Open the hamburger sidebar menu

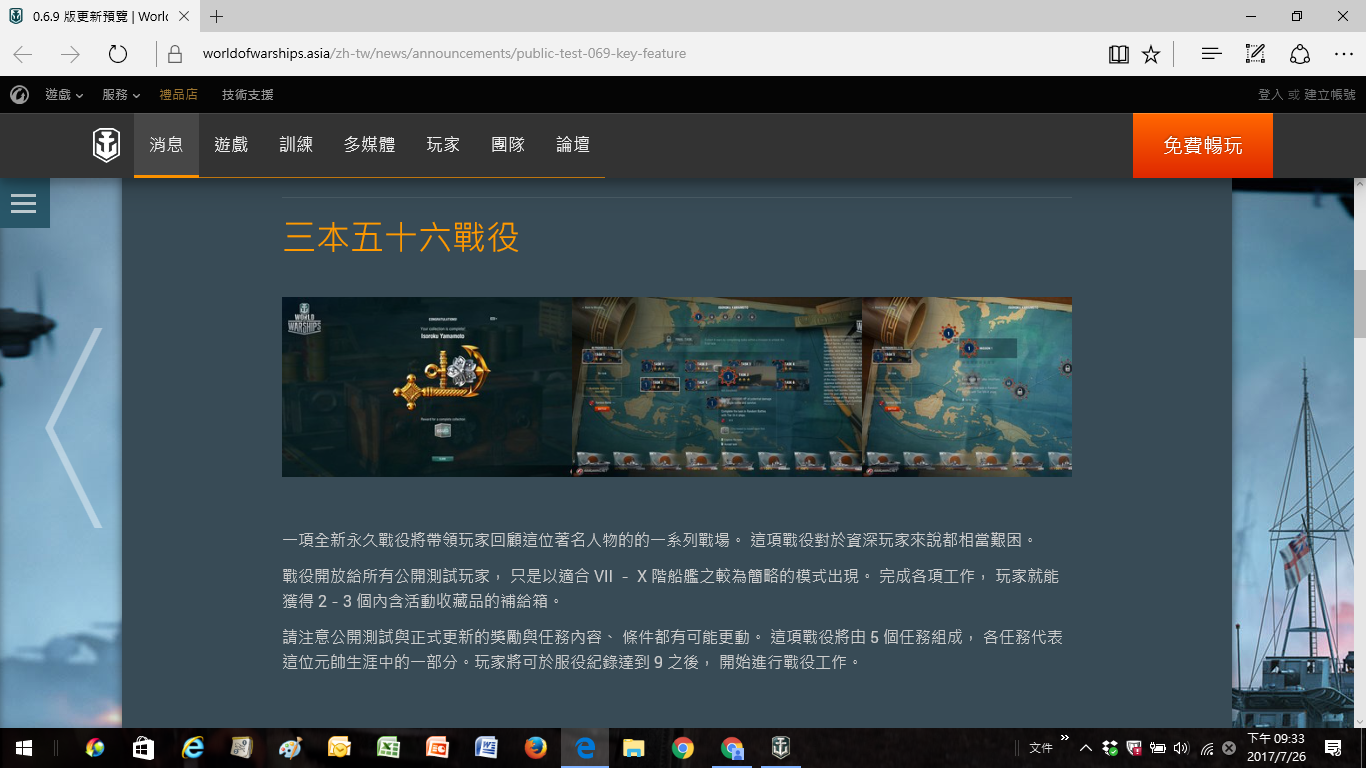pyautogui.click(x=23, y=203)
